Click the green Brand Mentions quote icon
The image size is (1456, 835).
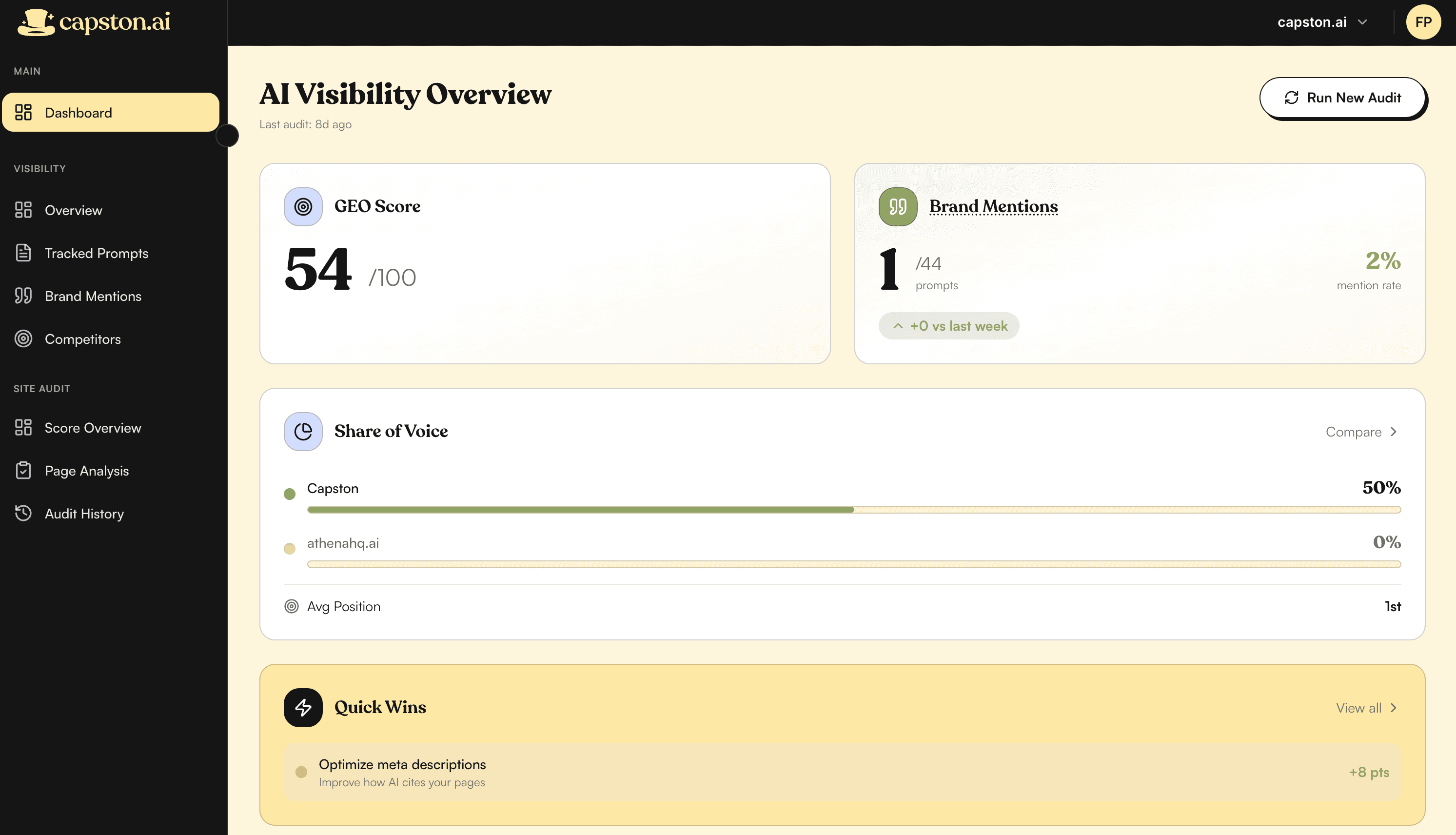pos(898,206)
